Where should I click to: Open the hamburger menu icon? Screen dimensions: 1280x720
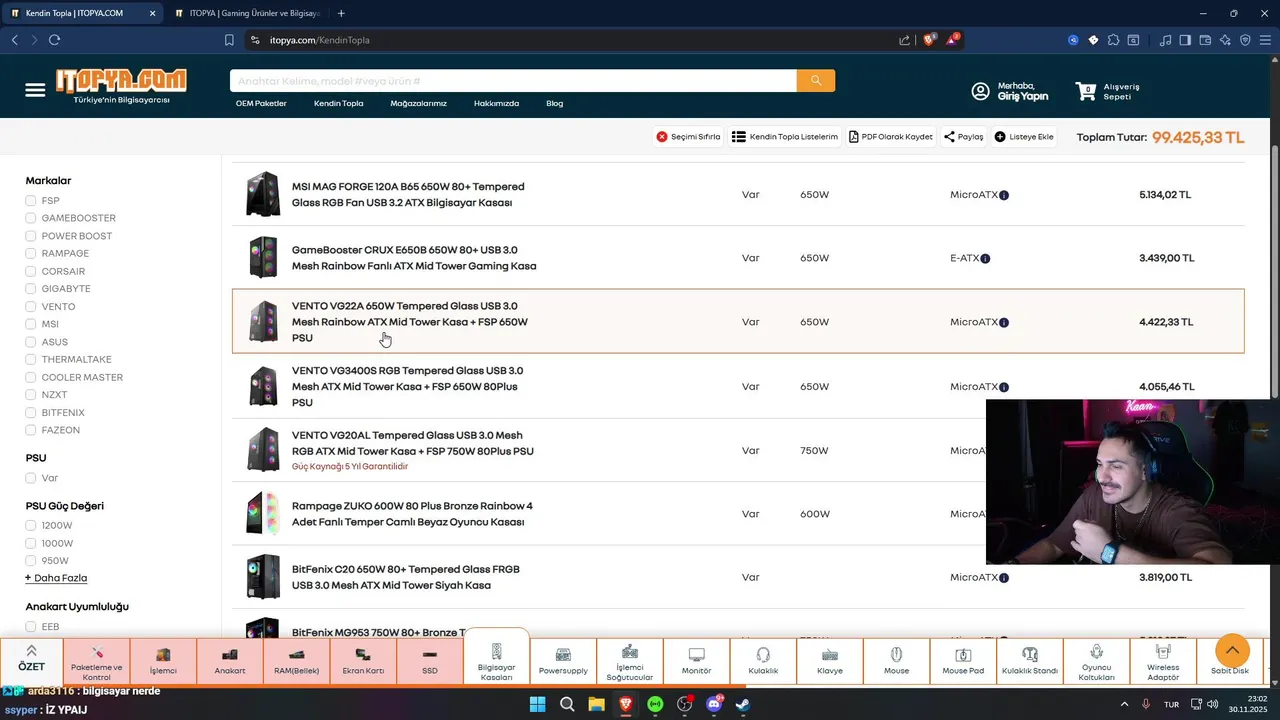click(35, 90)
